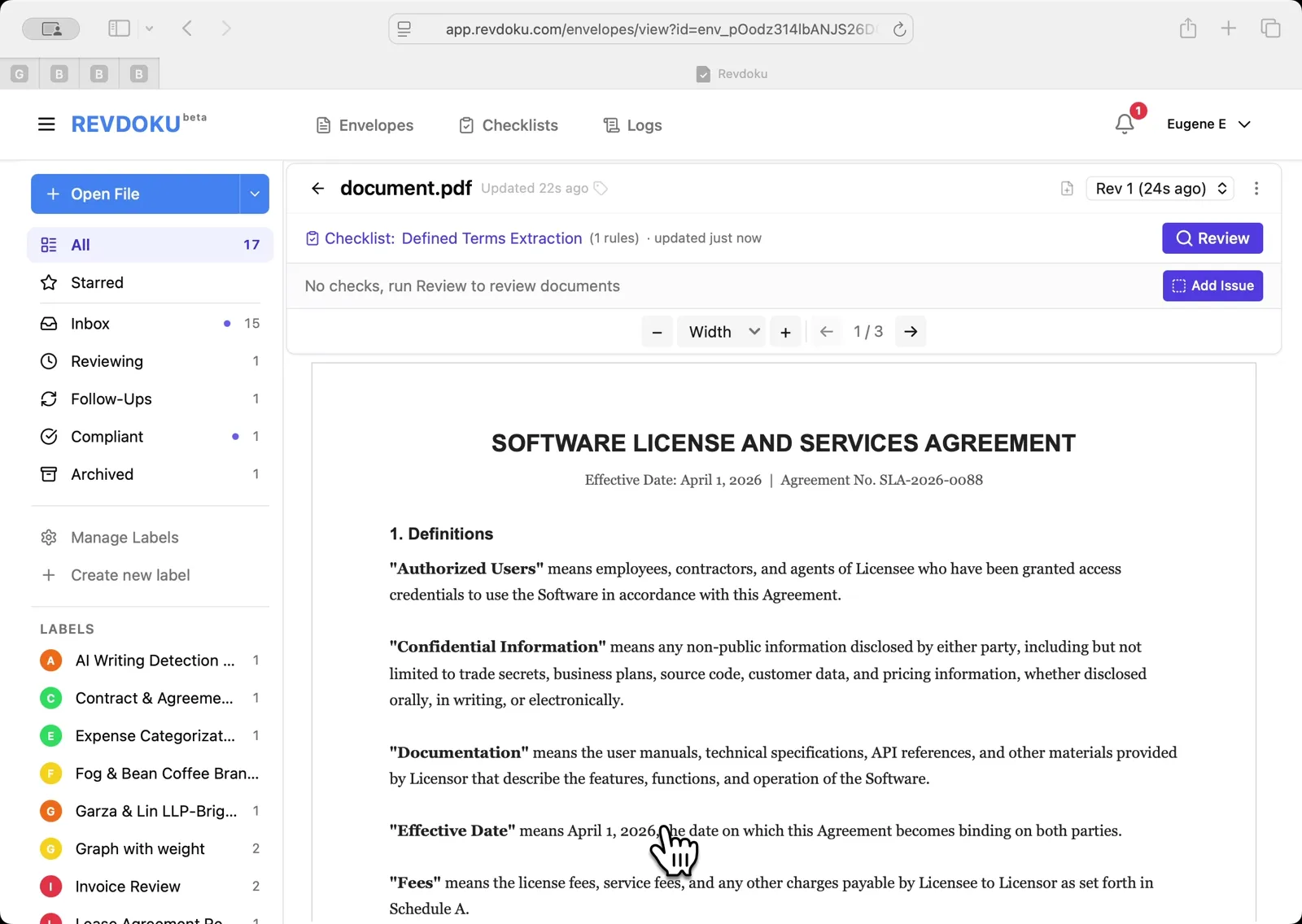This screenshot has height=924, width=1302.
Task: Click the download document icon near revision selector
Action: click(x=1066, y=188)
